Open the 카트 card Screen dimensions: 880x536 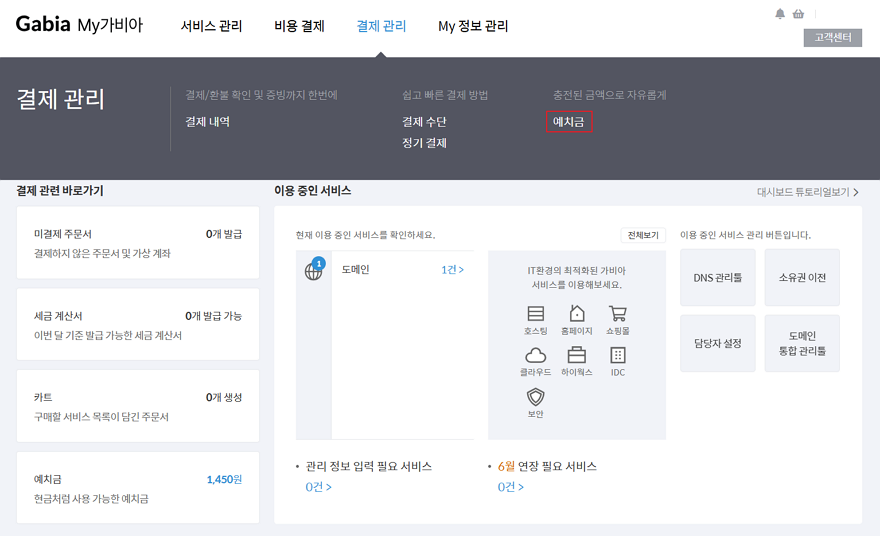pos(138,406)
